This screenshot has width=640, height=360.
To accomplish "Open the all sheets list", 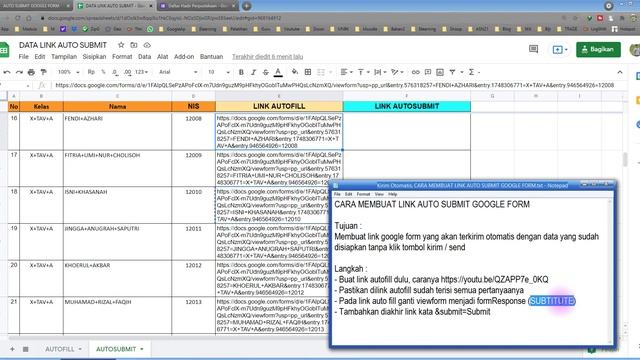I will pyautogui.click(x=25, y=349).
